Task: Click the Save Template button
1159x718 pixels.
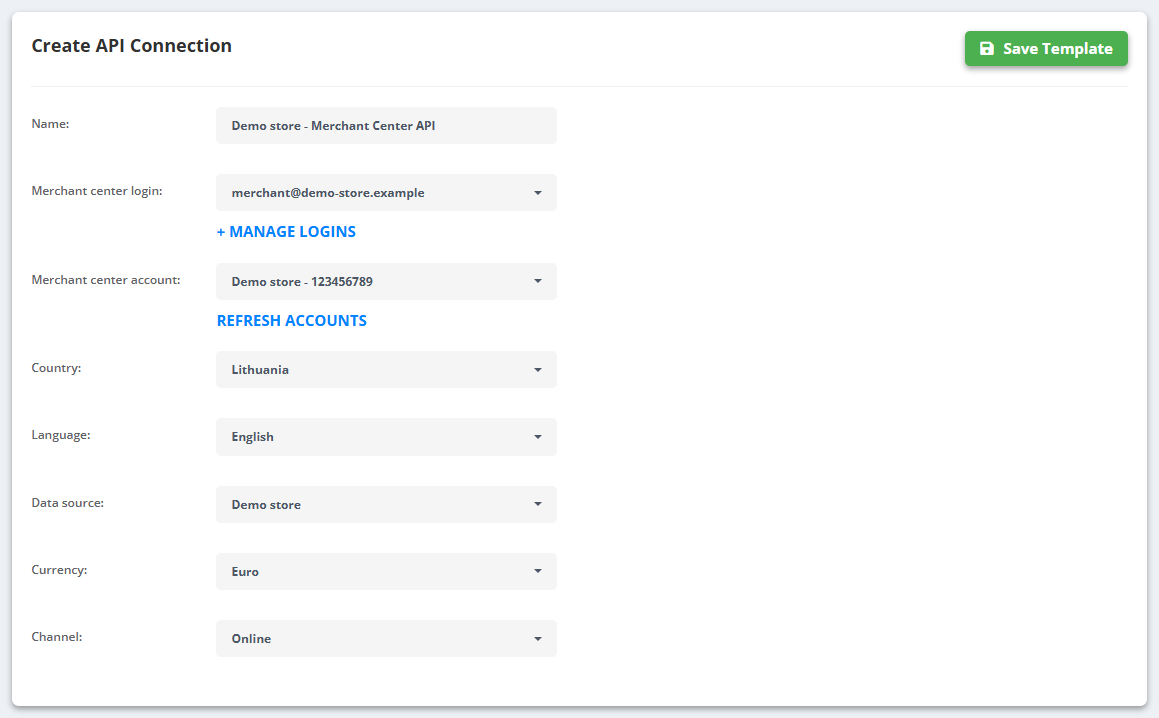Action: tap(1046, 48)
